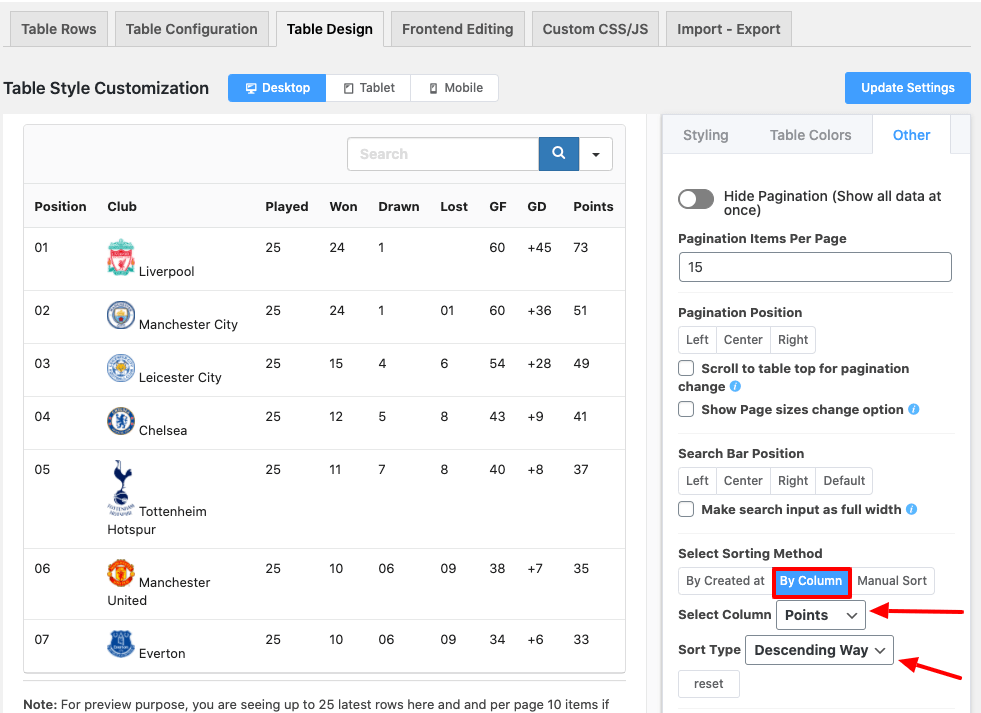Toggle Hide Pagination switch
Viewport: 981px width, 713px height.
[x=696, y=199]
